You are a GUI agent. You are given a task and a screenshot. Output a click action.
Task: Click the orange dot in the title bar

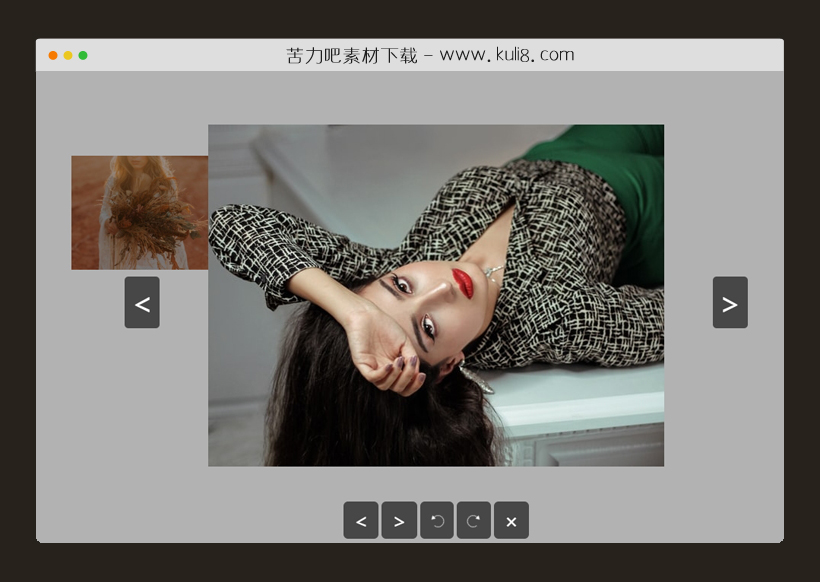click(x=53, y=55)
